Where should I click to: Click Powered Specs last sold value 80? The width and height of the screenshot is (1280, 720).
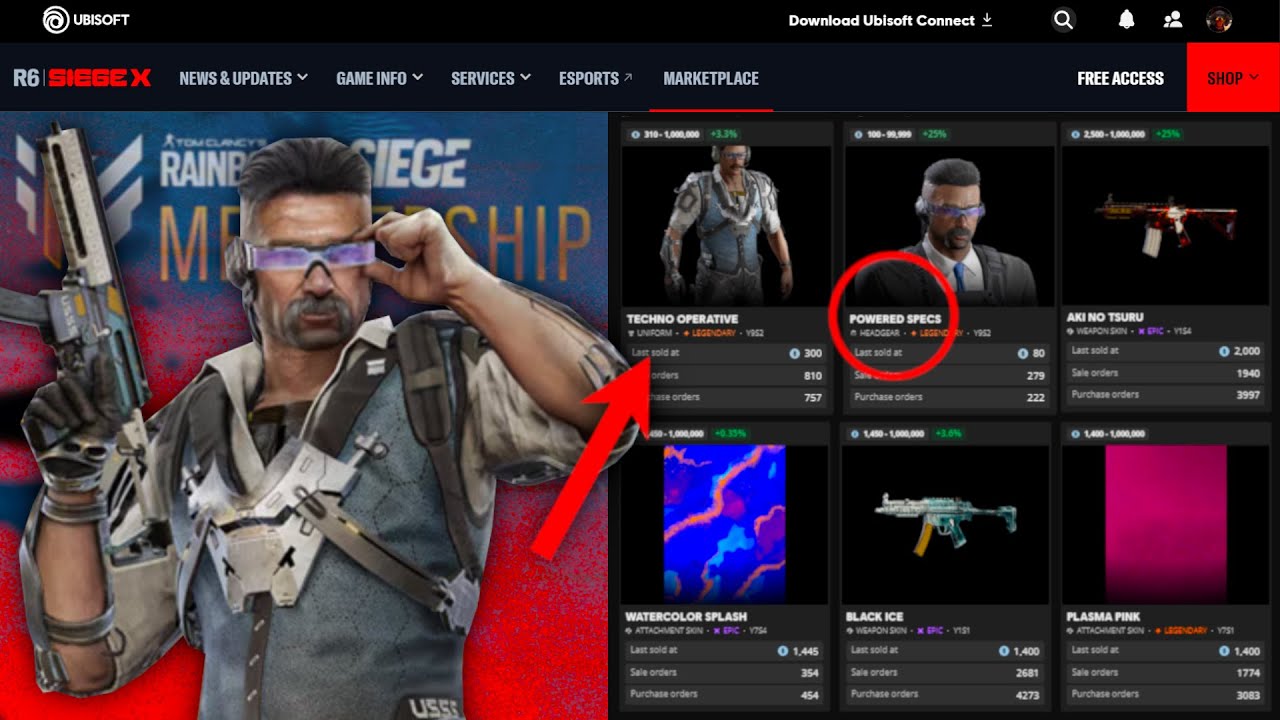(1039, 353)
